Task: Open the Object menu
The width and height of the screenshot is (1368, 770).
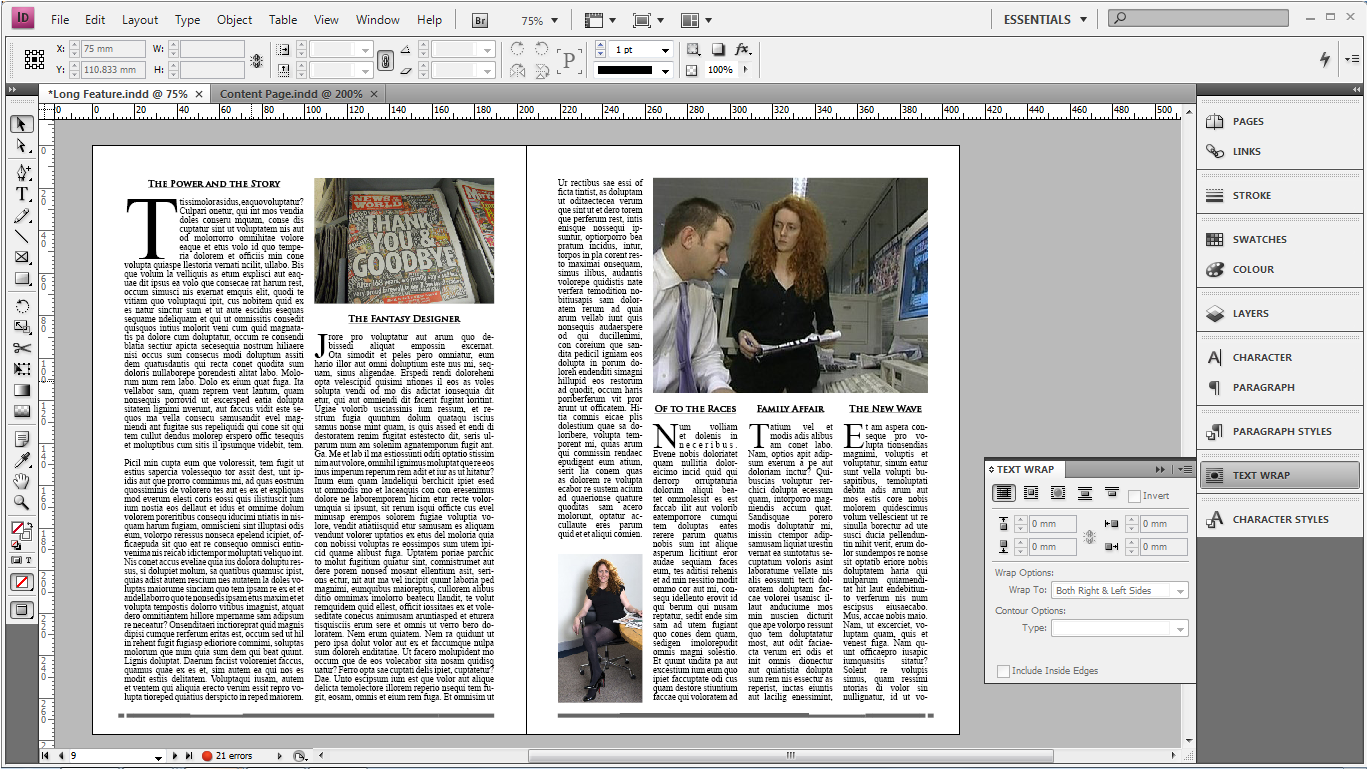Action: [x=234, y=20]
